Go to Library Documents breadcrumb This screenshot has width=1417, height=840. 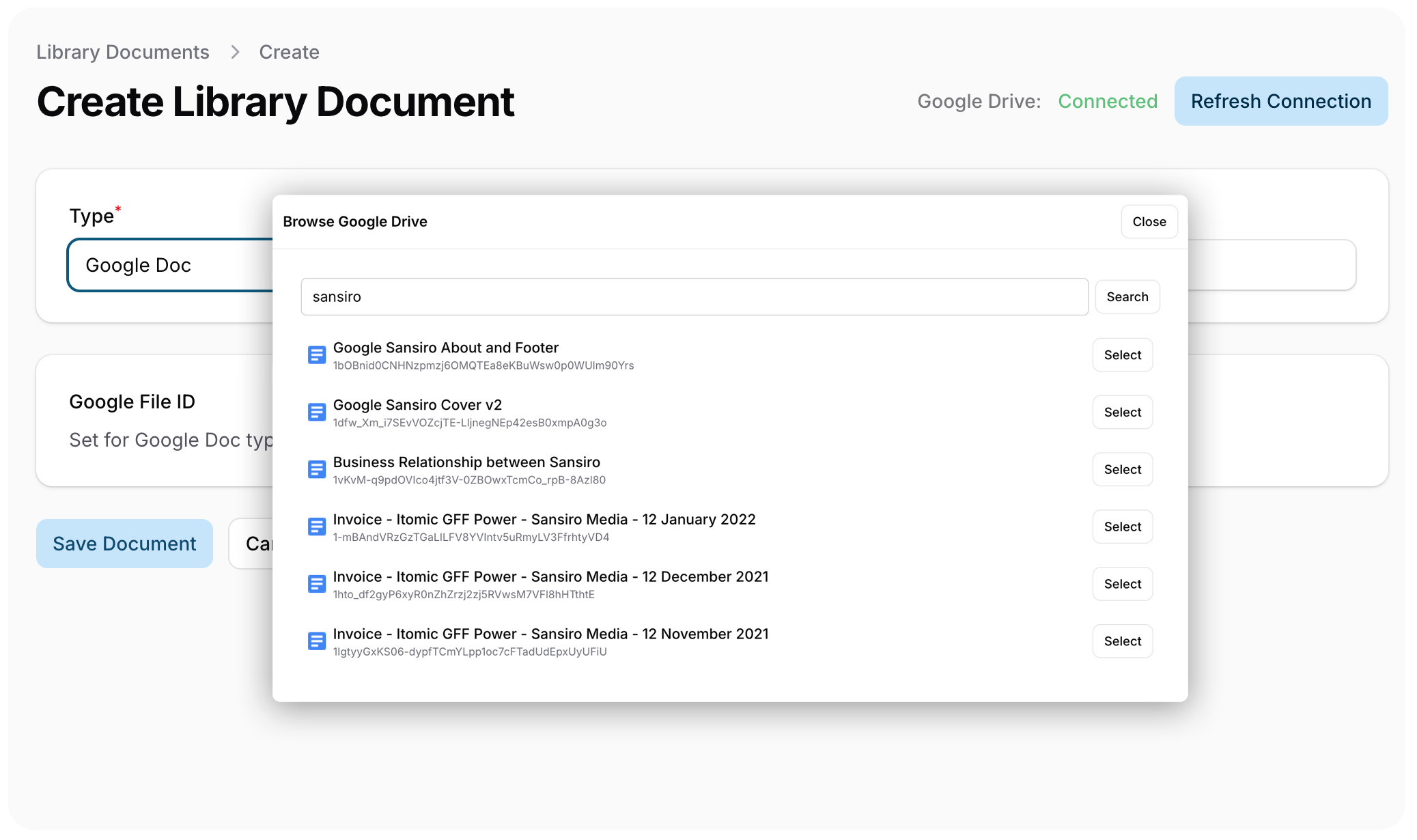point(123,52)
